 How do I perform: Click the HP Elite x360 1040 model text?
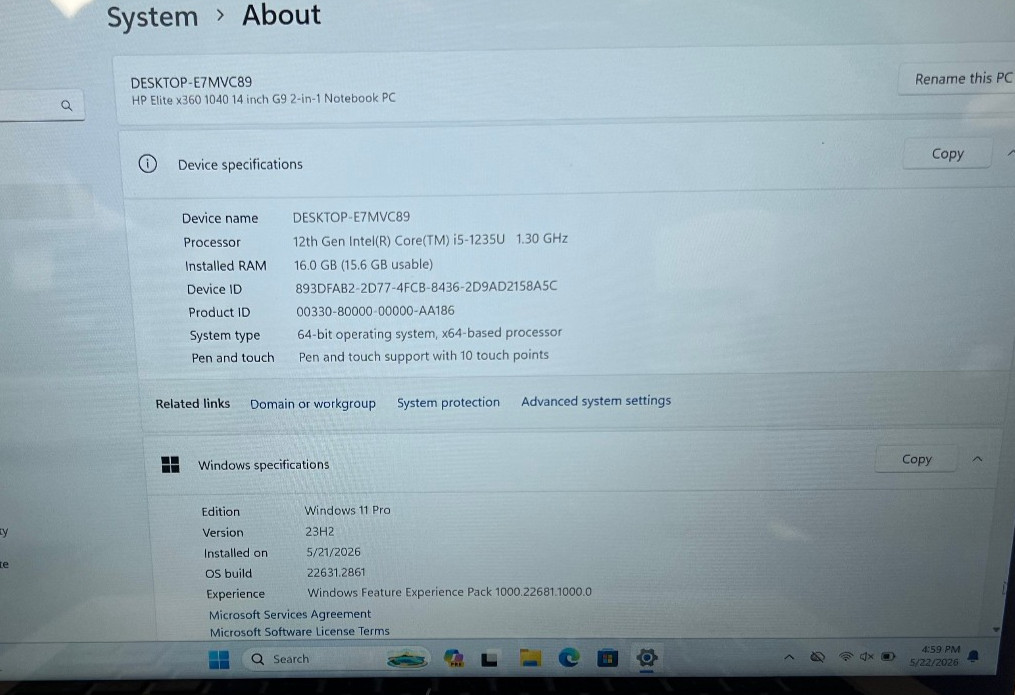[x=263, y=99]
